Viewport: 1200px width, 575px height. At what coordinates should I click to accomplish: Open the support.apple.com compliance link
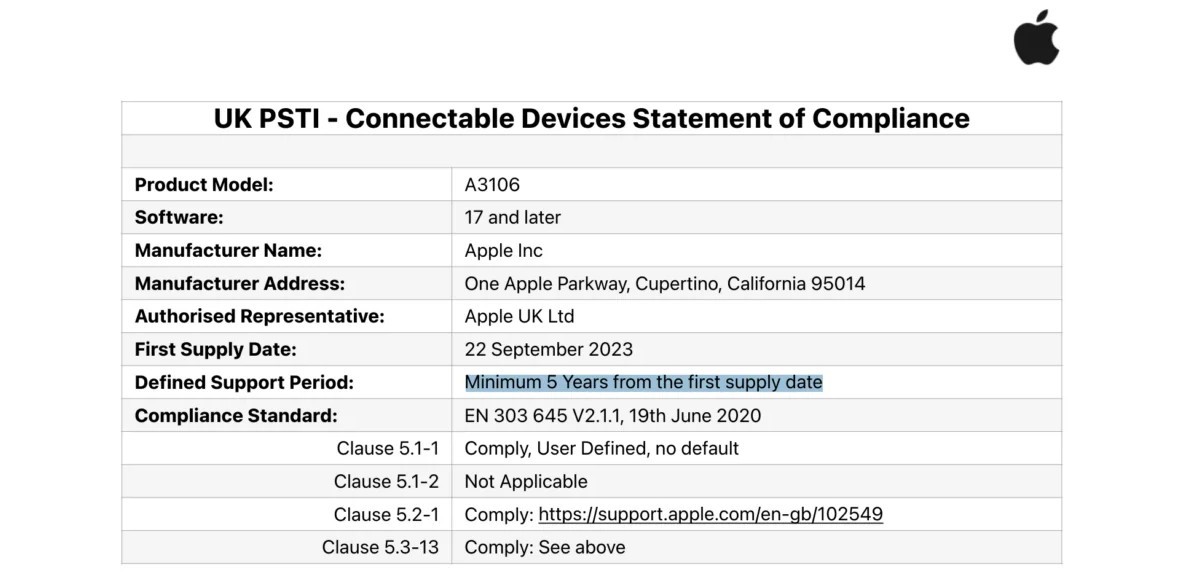tap(710, 514)
